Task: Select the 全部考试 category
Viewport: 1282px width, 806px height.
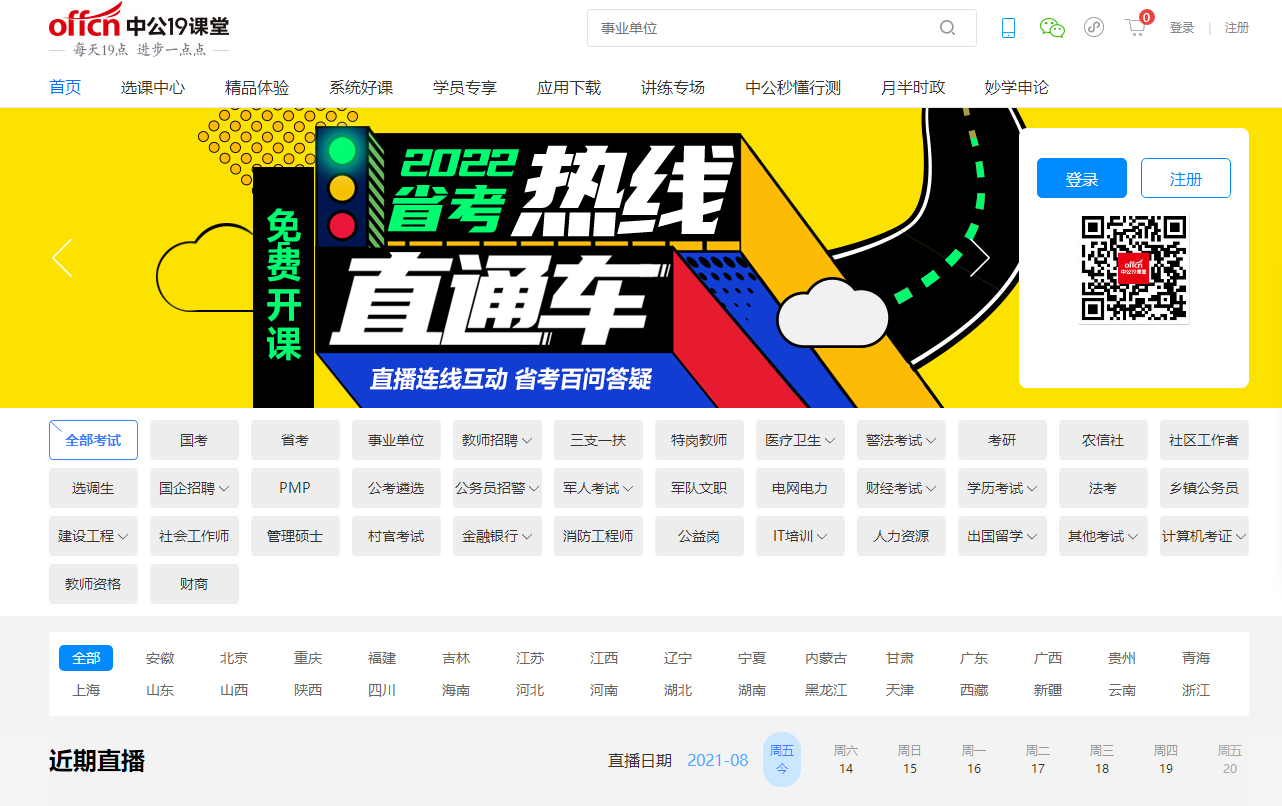Action: pyautogui.click(x=93, y=440)
